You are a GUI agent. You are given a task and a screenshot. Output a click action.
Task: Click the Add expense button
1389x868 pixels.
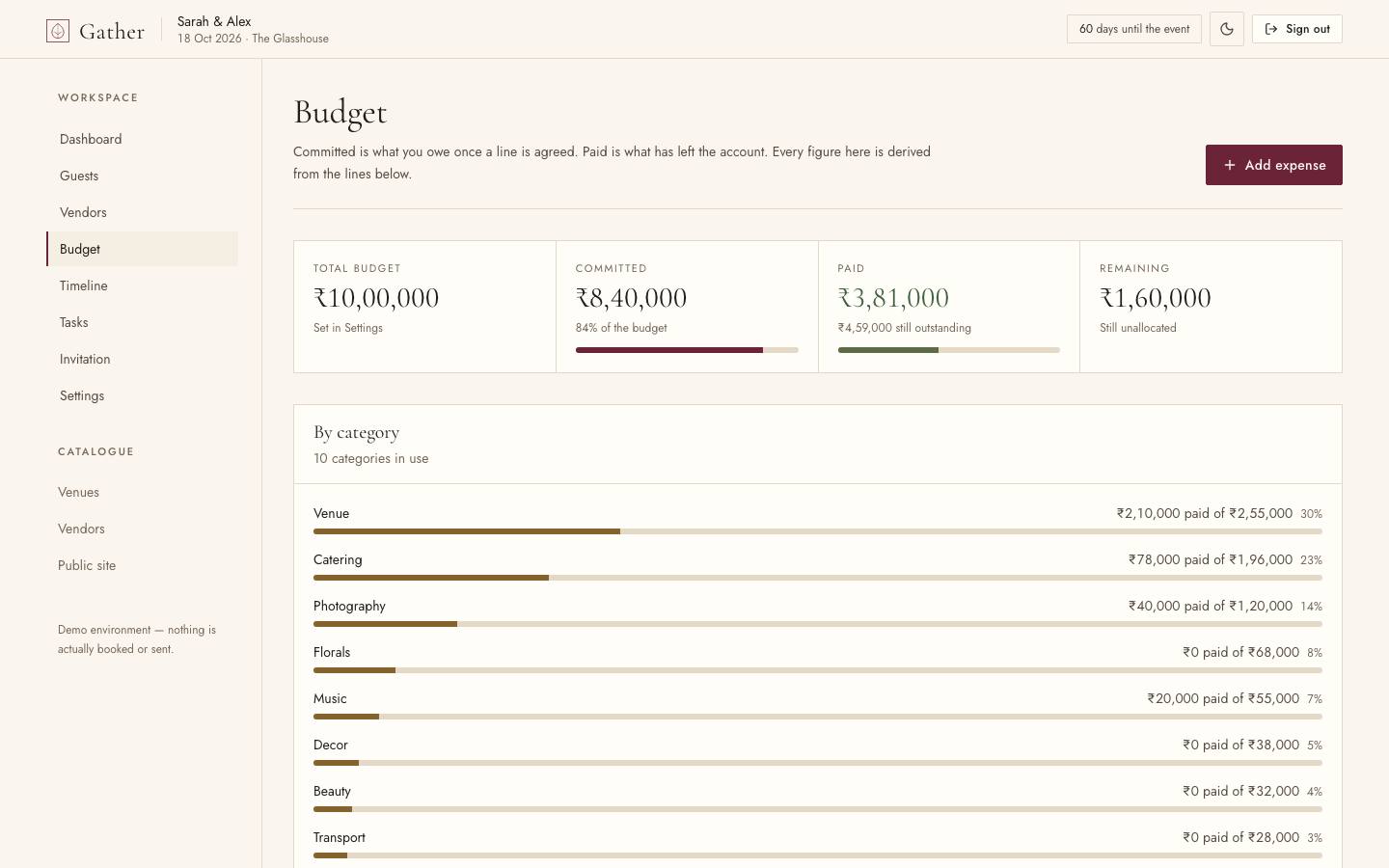tap(1273, 165)
